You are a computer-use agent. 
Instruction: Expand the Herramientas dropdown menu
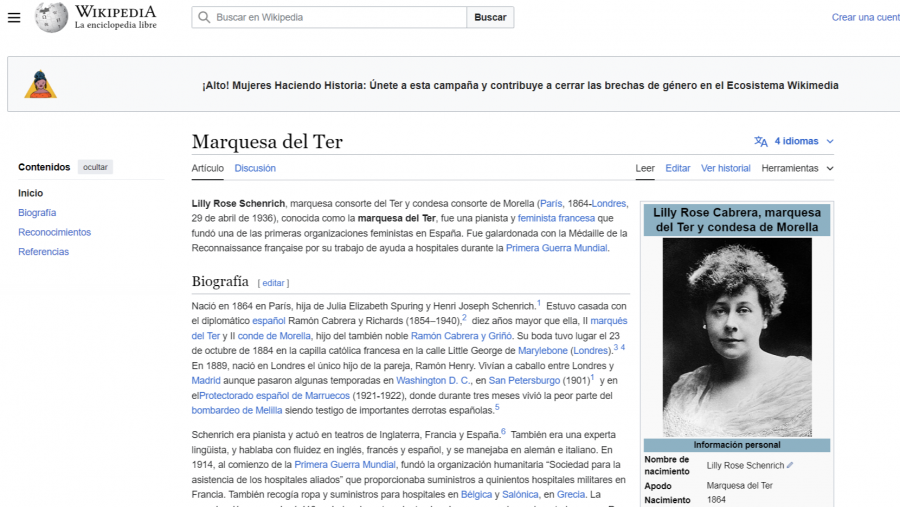pos(797,168)
